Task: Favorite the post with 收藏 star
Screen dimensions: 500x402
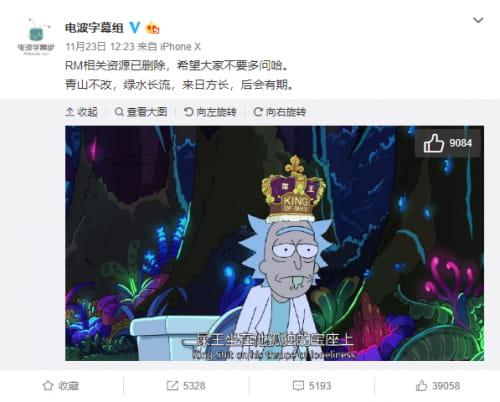Action: tap(61, 386)
